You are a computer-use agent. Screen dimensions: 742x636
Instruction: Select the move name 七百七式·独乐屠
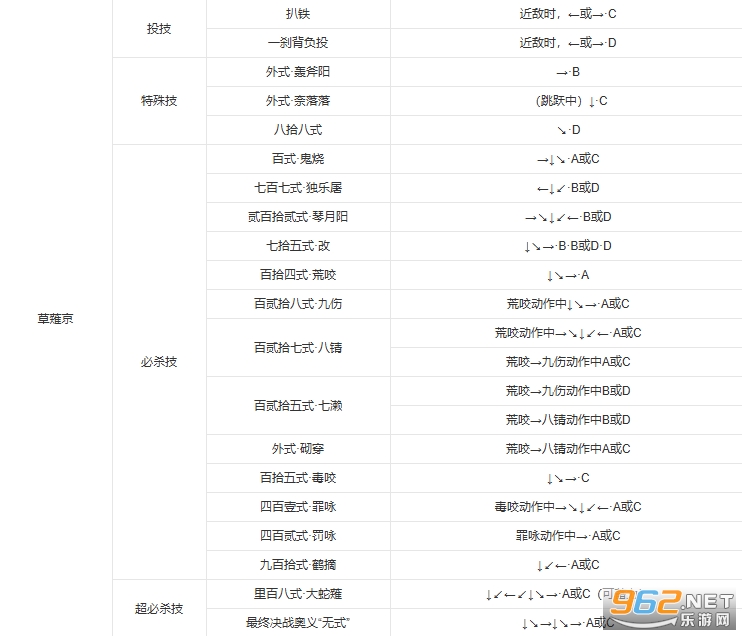pos(298,187)
